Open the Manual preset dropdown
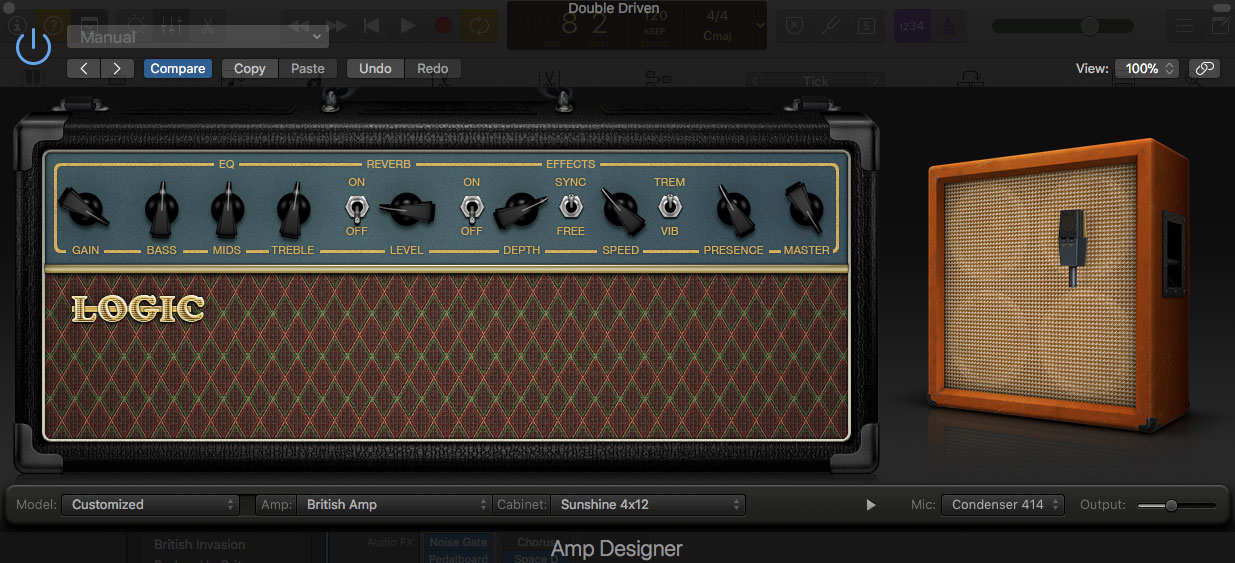The image size is (1235, 563). tap(198, 37)
